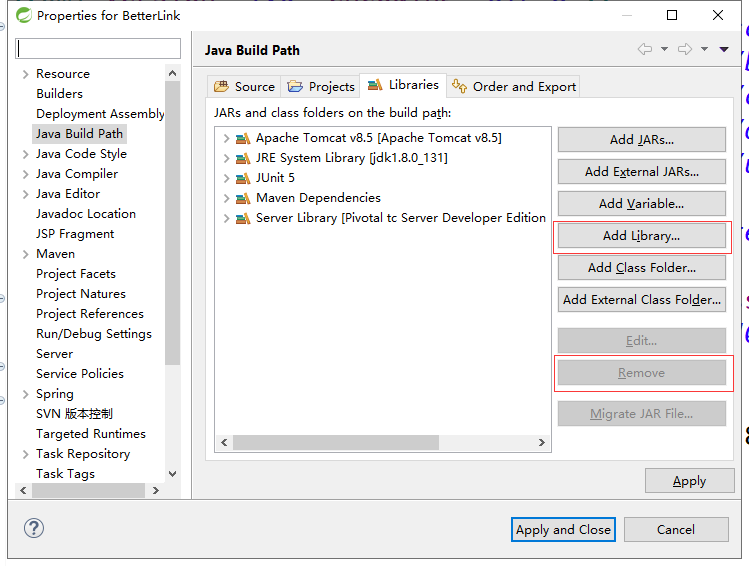Click Add External JARs... button
The width and height of the screenshot is (749, 566).
click(x=642, y=171)
